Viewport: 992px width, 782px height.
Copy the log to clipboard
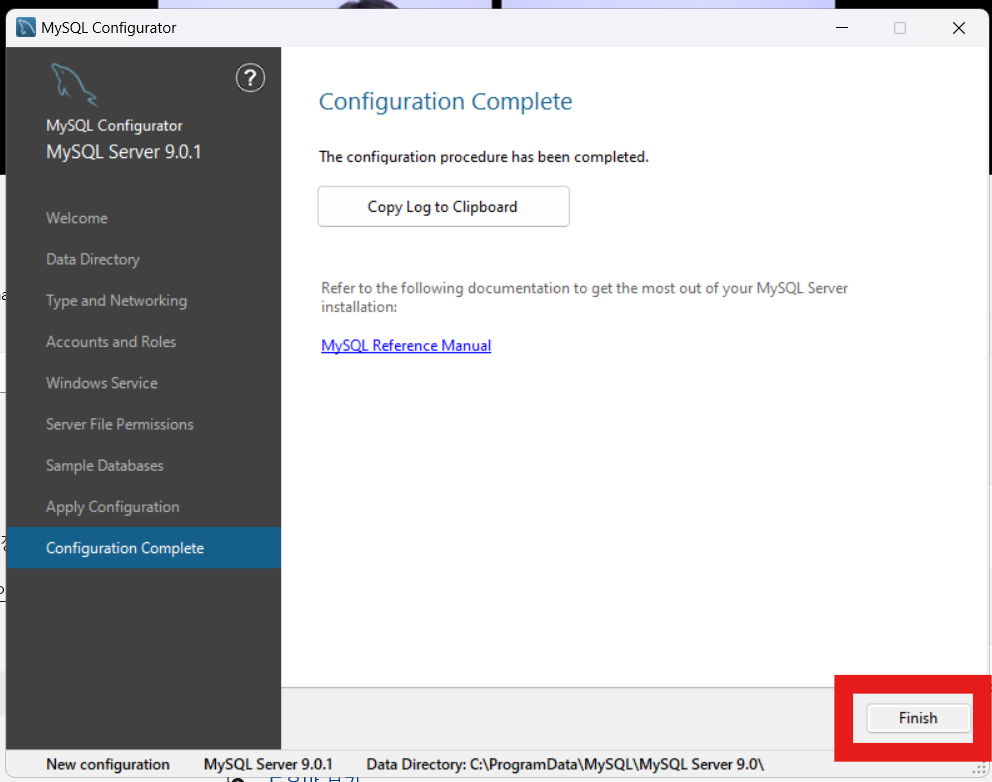coord(443,206)
